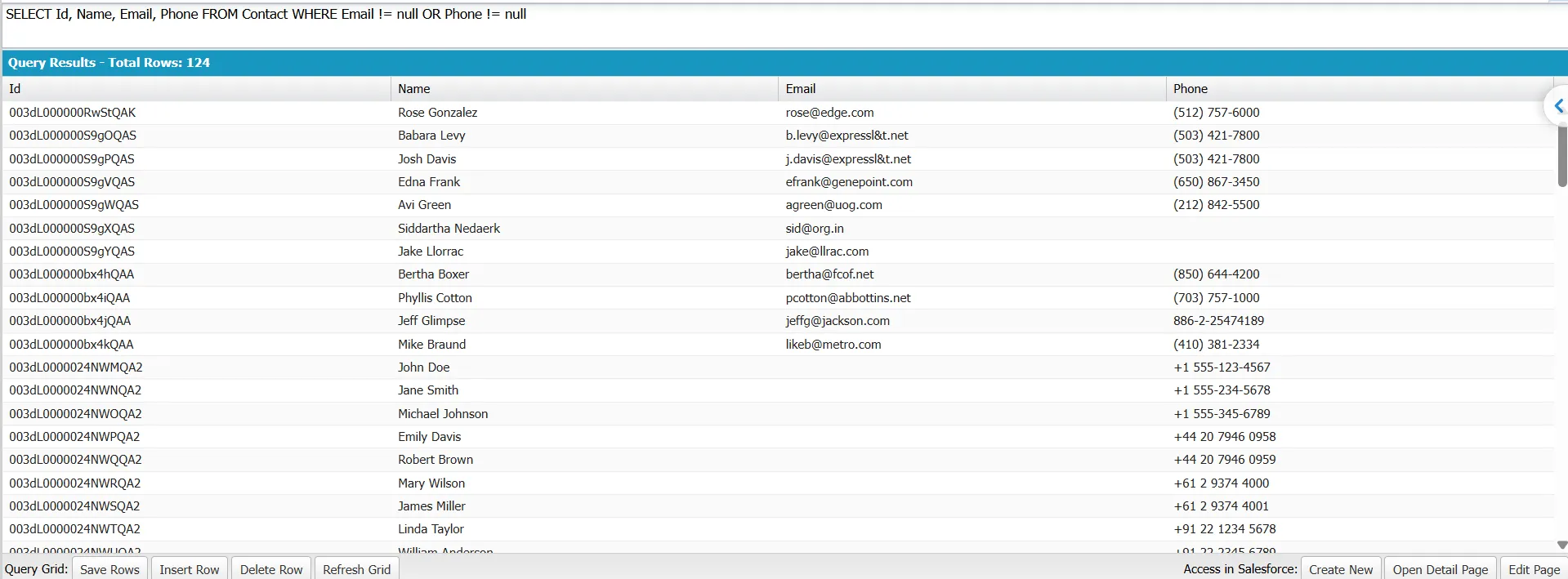Select email cell likeb@metro.com
The width and height of the screenshot is (1568, 579).
pyautogui.click(x=972, y=345)
